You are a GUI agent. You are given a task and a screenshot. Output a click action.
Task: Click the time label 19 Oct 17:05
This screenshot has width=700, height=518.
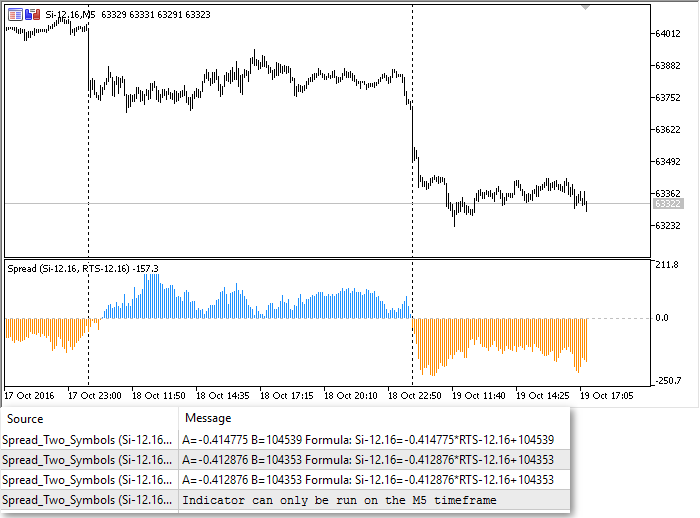click(x=607, y=396)
